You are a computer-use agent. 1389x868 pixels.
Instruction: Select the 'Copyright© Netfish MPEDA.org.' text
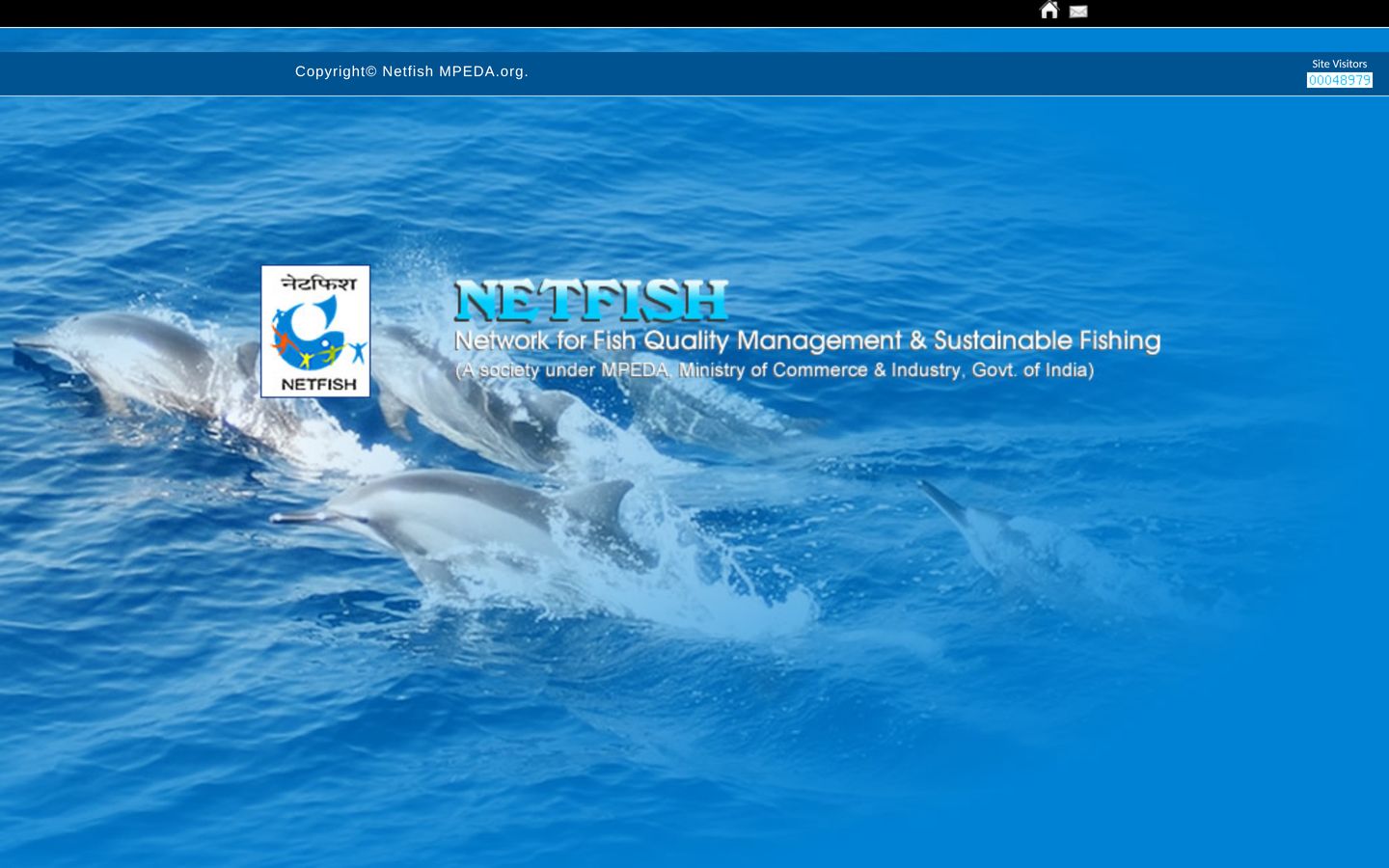pos(412,71)
